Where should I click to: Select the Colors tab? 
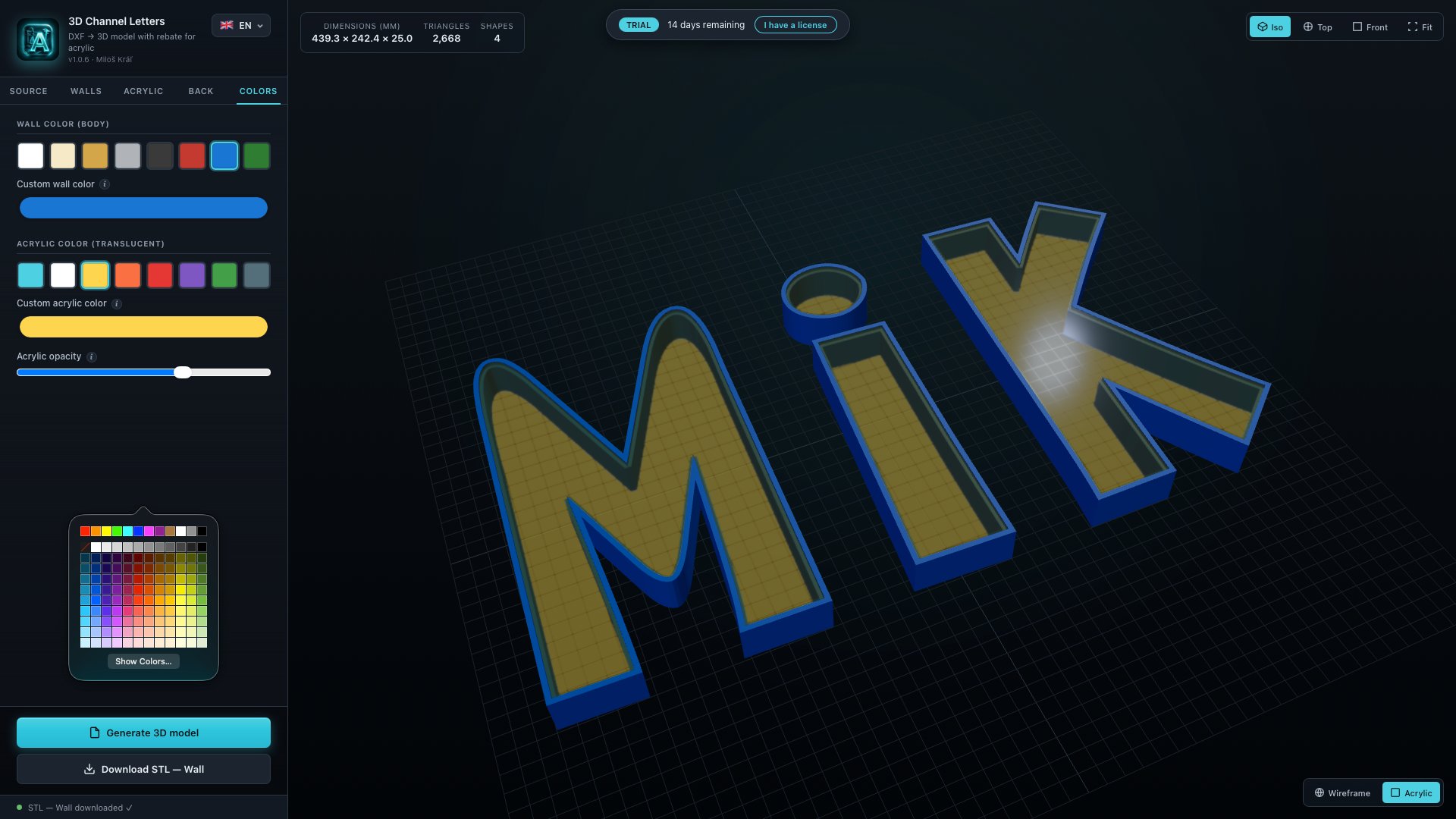point(259,91)
